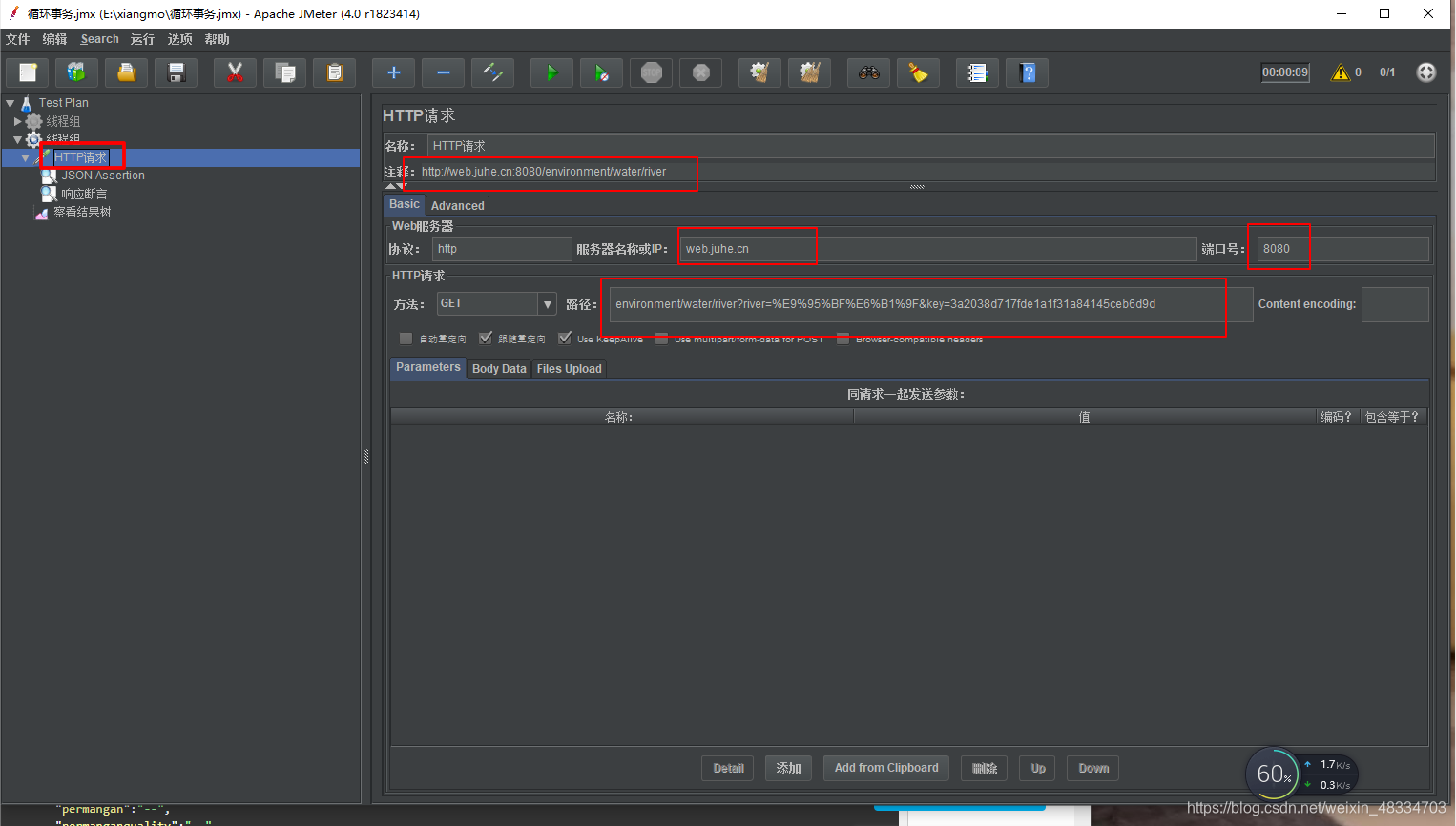The image size is (1456, 826).
Task: Click the port number 8080 field
Action: pos(1343,249)
